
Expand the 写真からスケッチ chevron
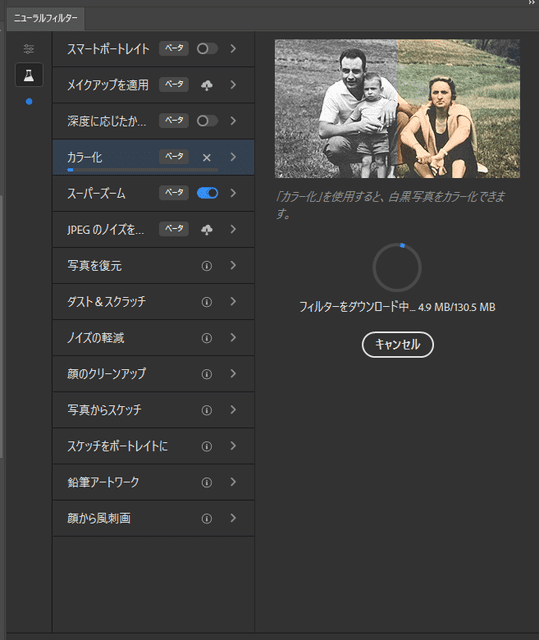(x=233, y=409)
